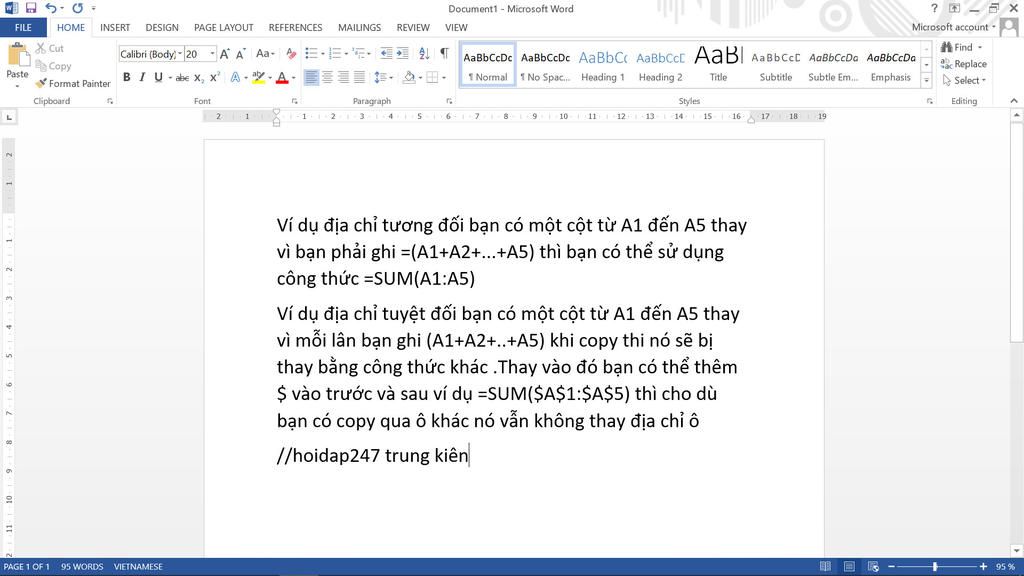This screenshot has width=1024, height=576.
Task: Apply paragraph shading
Action: tap(409, 77)
